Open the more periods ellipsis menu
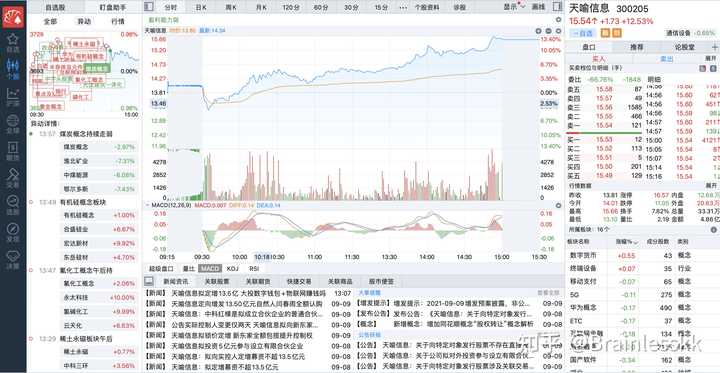 pos(403,7)
